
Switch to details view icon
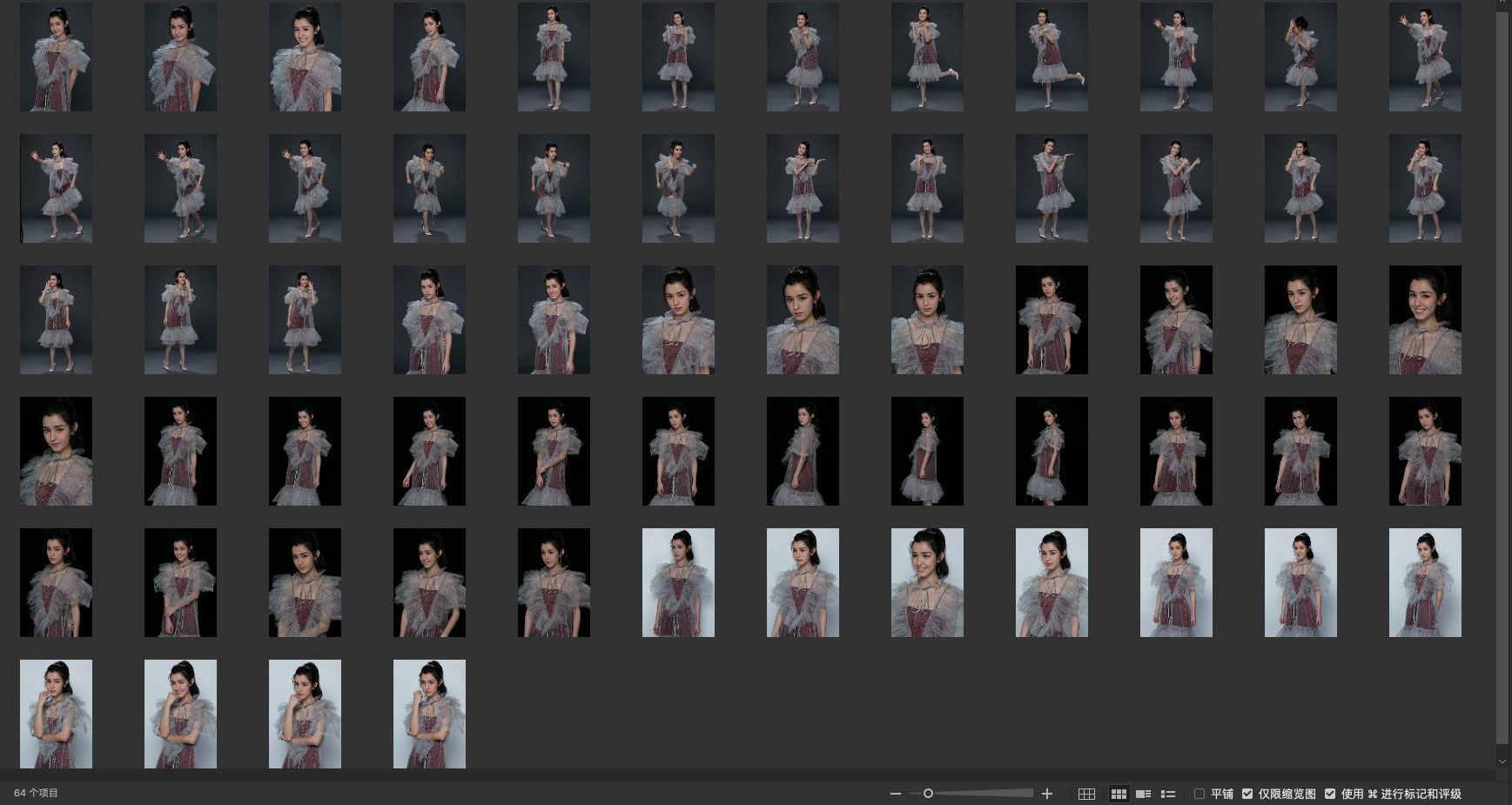(1144, 794)
